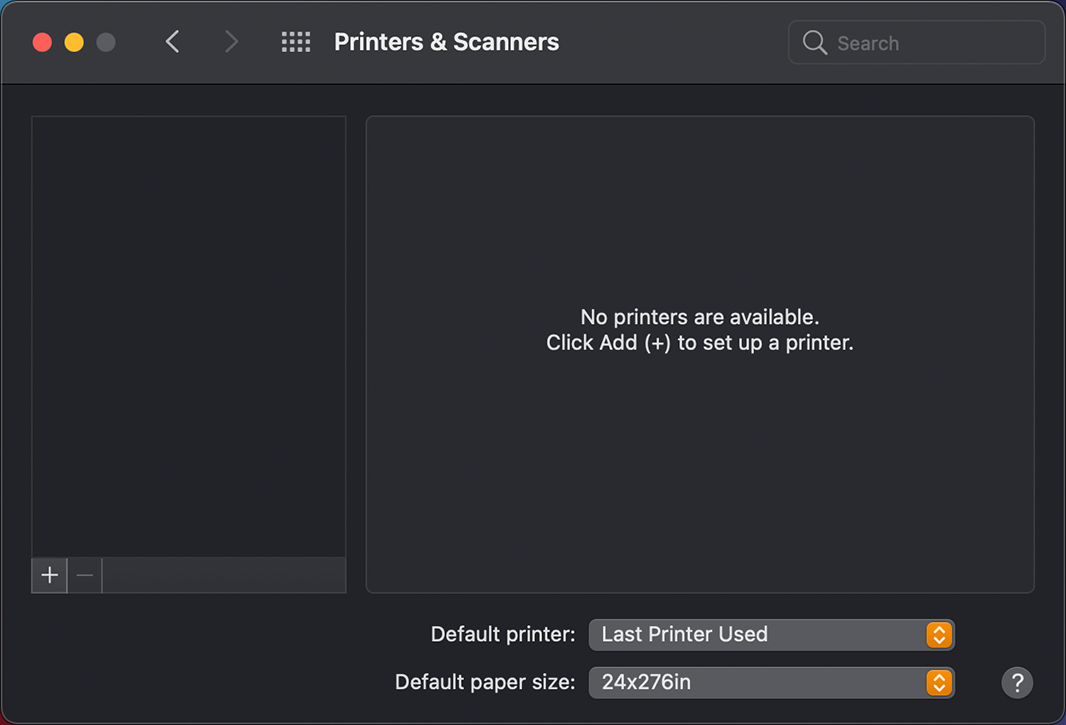Click the remove (−) printer button
Viewport: 1066px width, 725px height.
tap(85, 575)
